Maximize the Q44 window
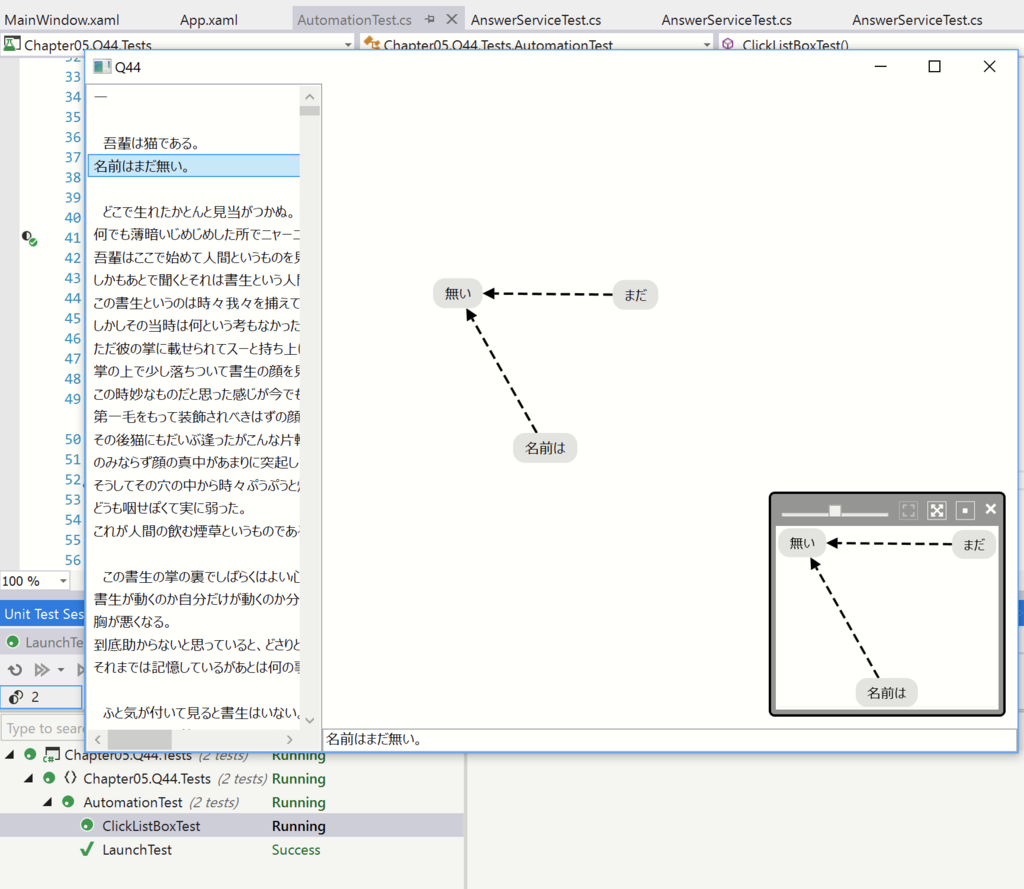Image resolution: width=1024 pixels, height=889 pixels. click(x=935, y=67)
